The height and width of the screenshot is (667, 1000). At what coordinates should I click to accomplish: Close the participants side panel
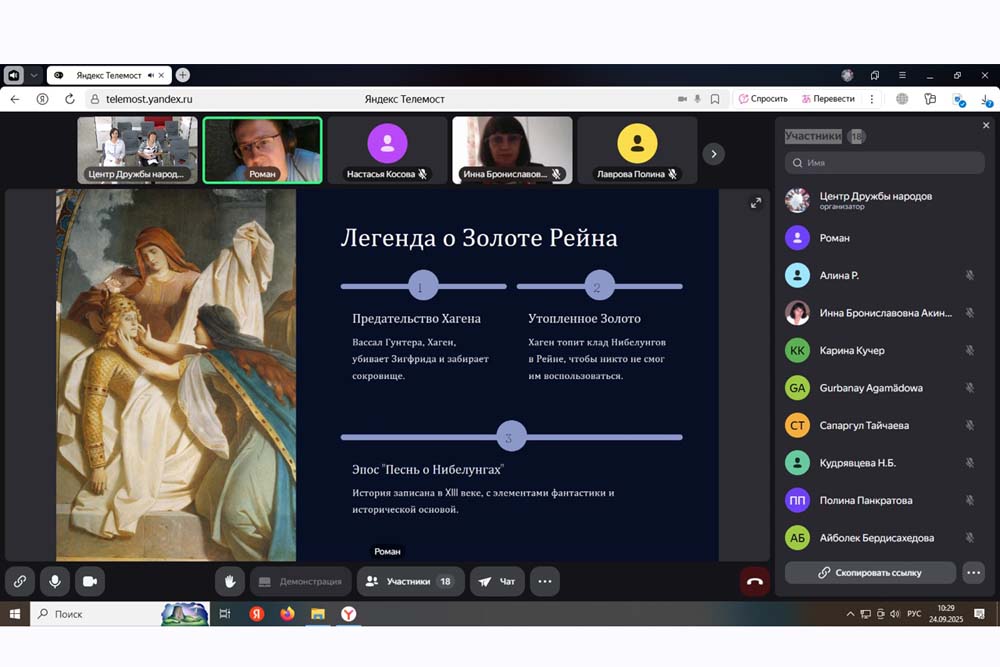click(986, 126)
